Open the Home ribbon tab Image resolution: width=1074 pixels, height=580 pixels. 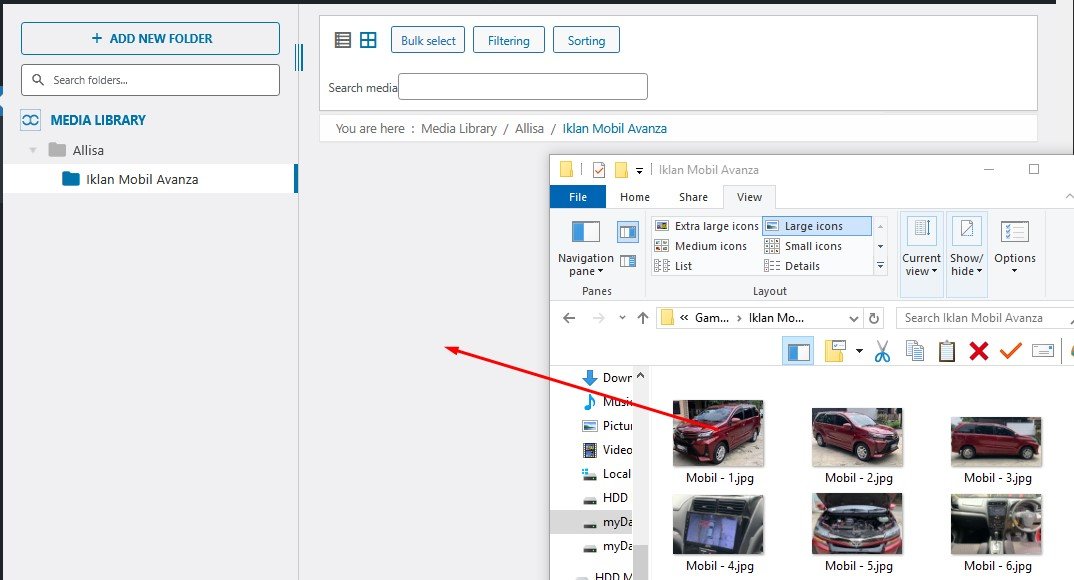[634, 197]
